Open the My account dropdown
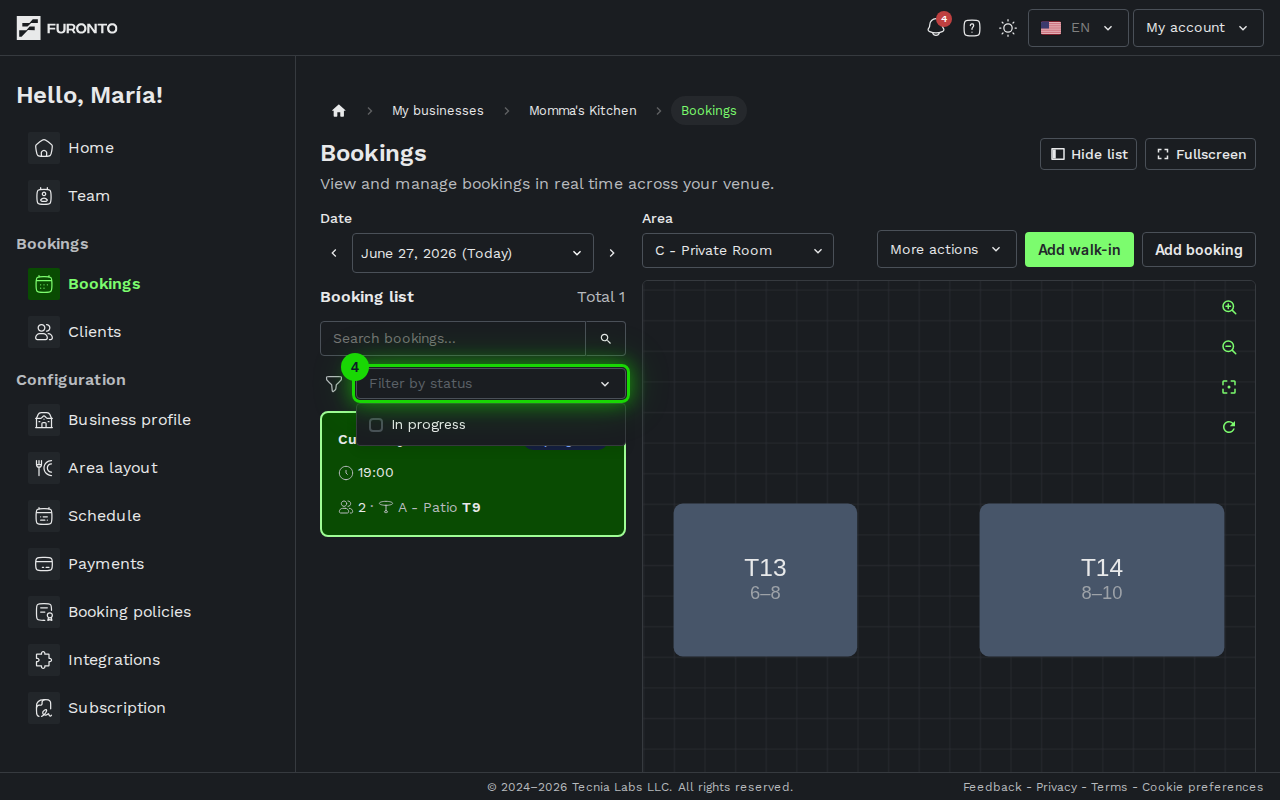Image resolution: width=1280 pixels, height=800 pixels. pos(1198,28)
